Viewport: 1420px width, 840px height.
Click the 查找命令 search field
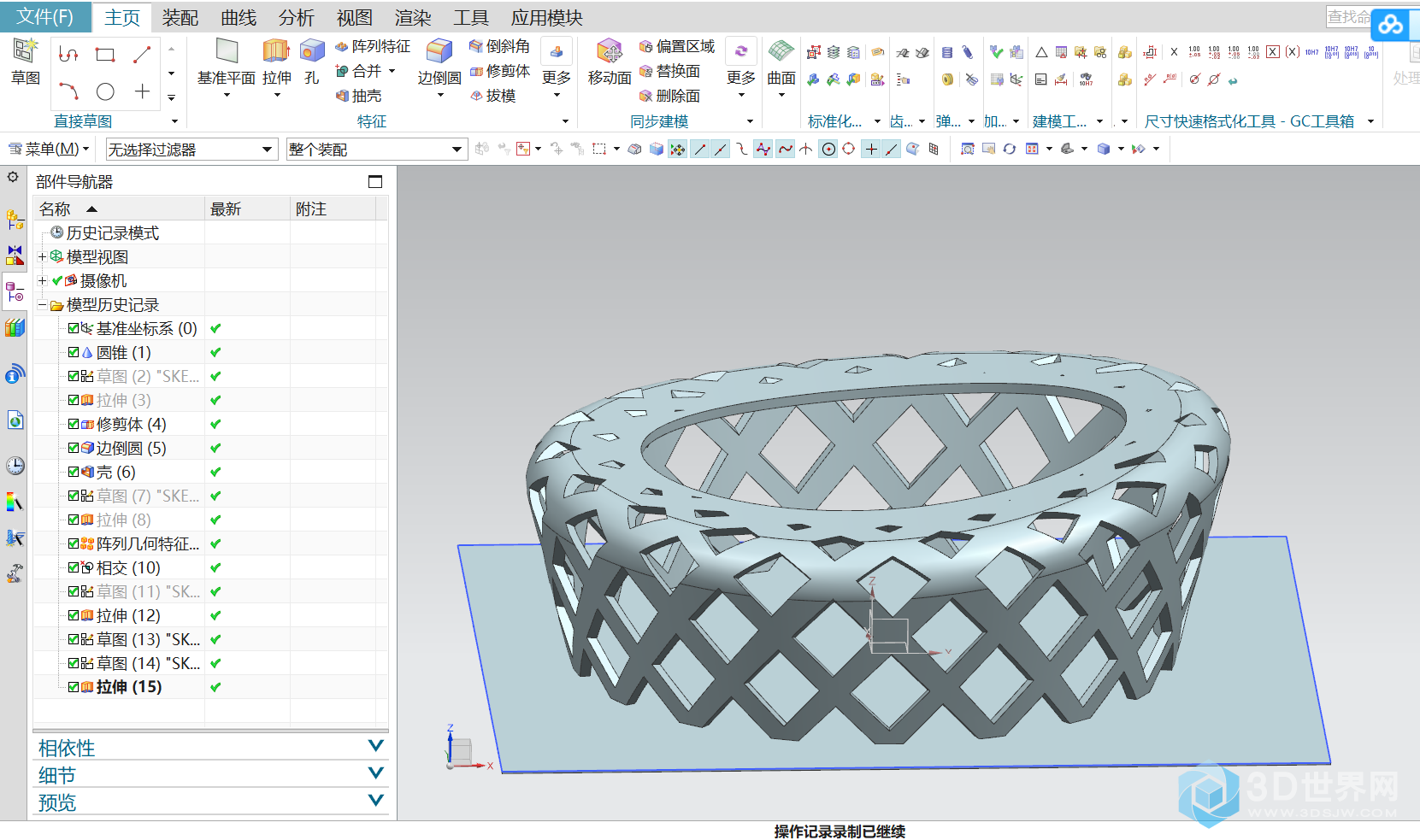click(1348, 16)
